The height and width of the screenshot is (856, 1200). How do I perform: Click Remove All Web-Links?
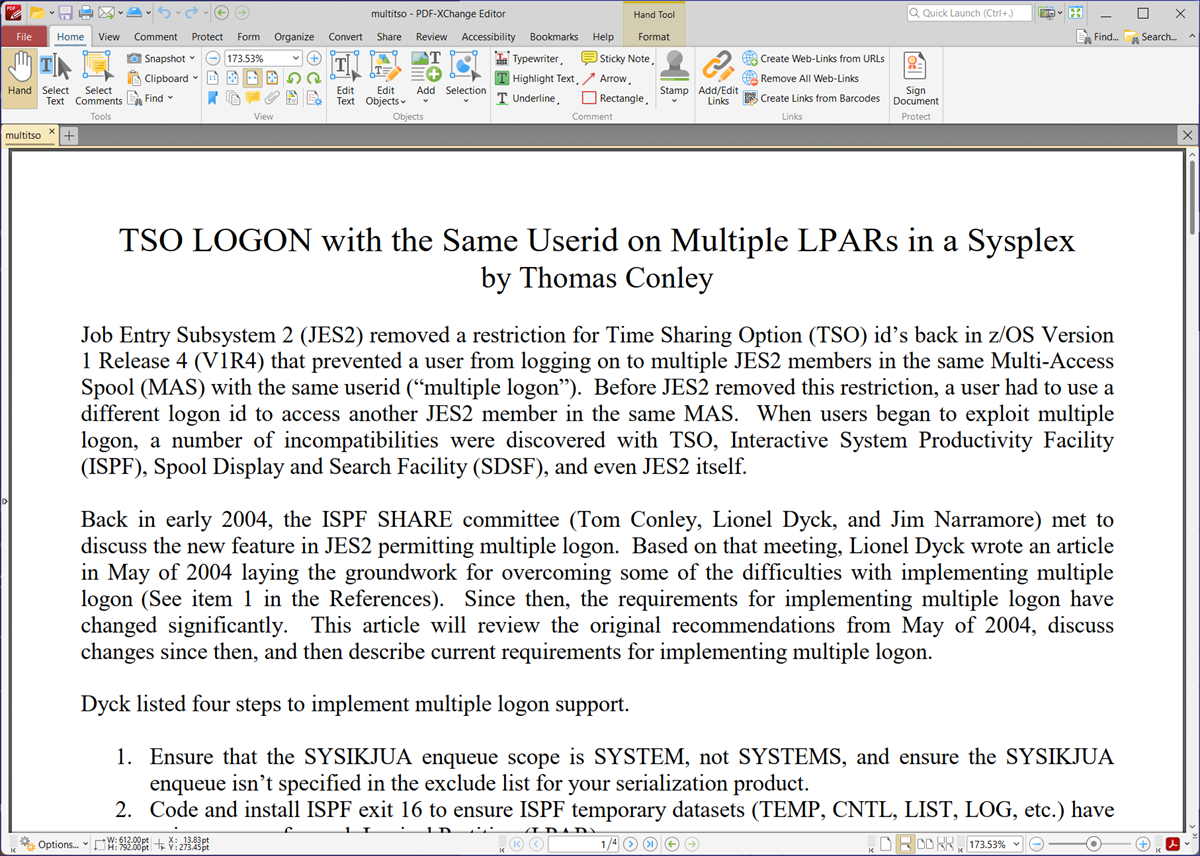(x=801, y=78)
